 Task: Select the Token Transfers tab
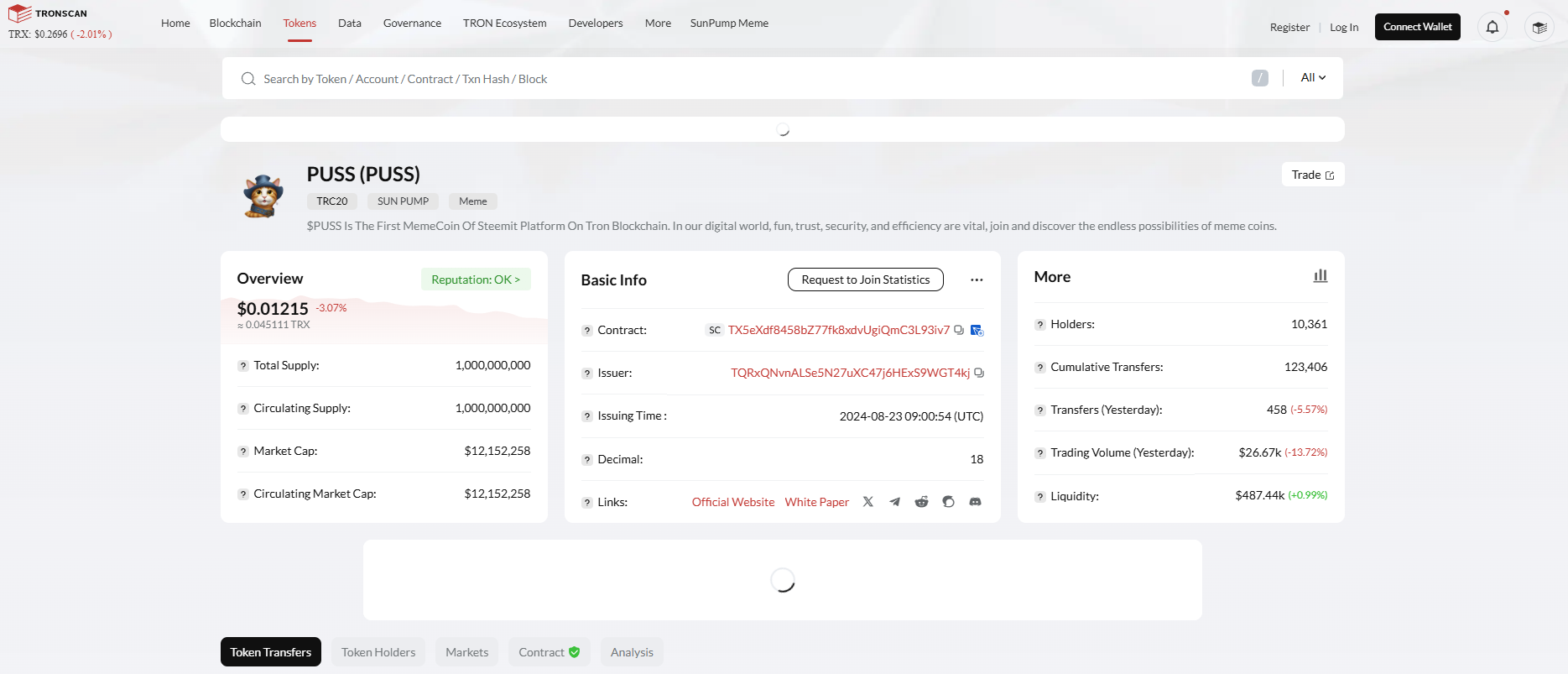(271, 652)
